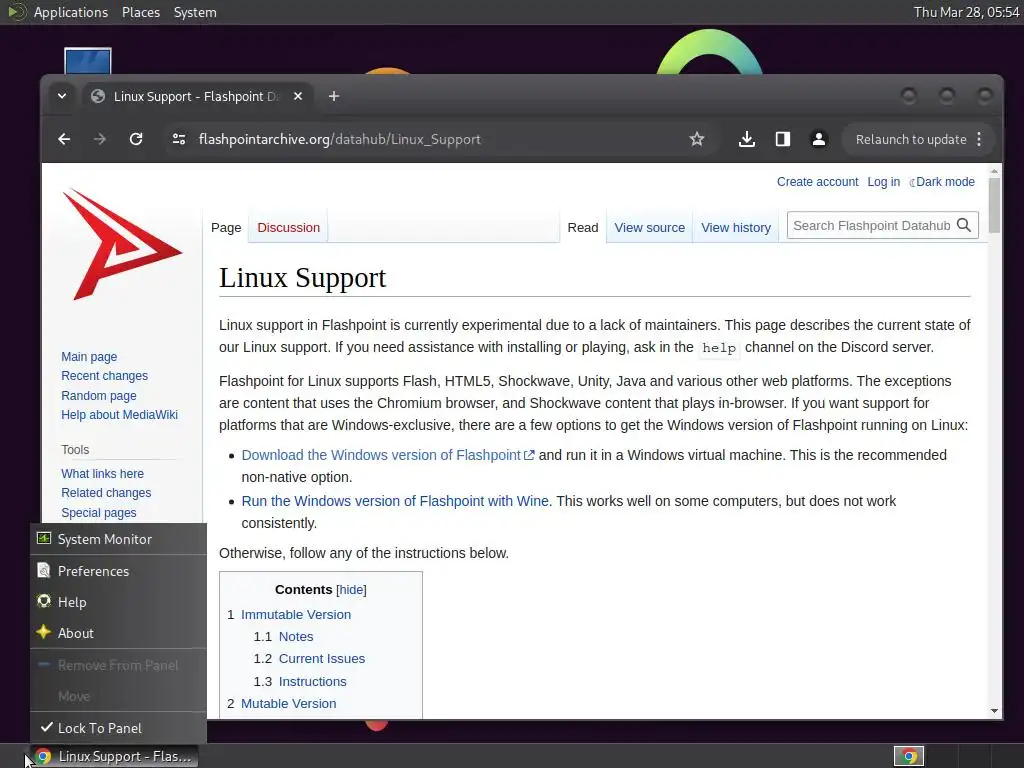The image size is (1024, 768).
Task: Click Linux Support taskbar window button
Action: pyautogui.click(x=115, y=756)
